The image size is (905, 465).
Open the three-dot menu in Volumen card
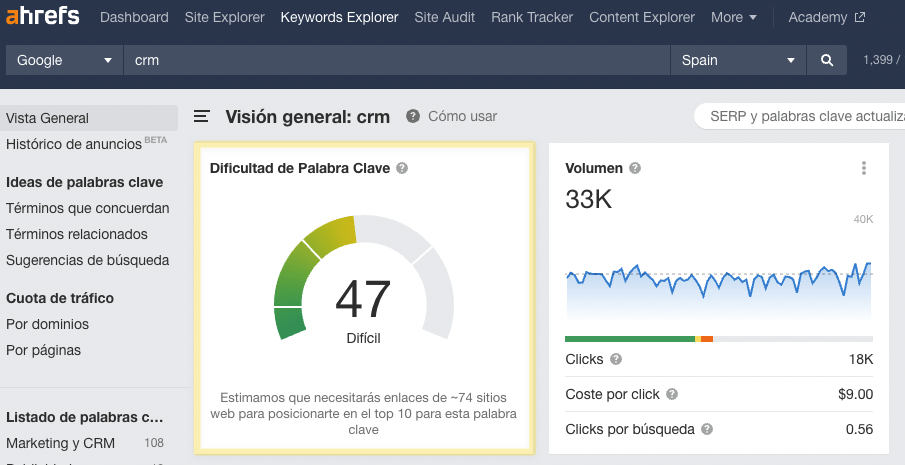pos(864,169)
